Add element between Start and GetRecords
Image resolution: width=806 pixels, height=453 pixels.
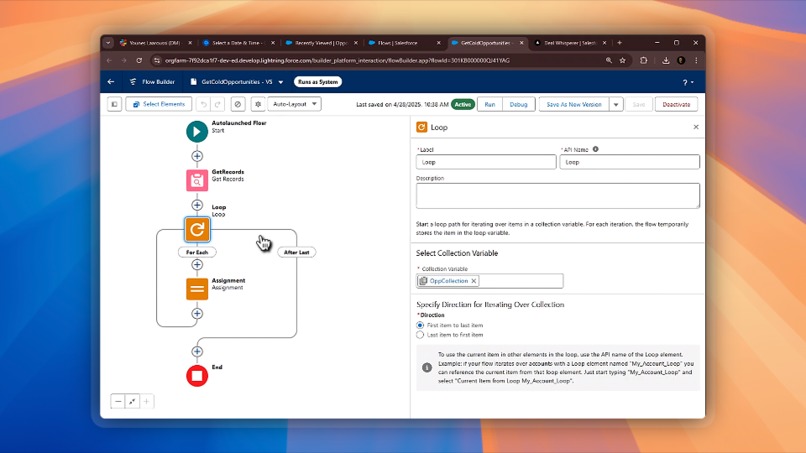(x=197, y=156)
